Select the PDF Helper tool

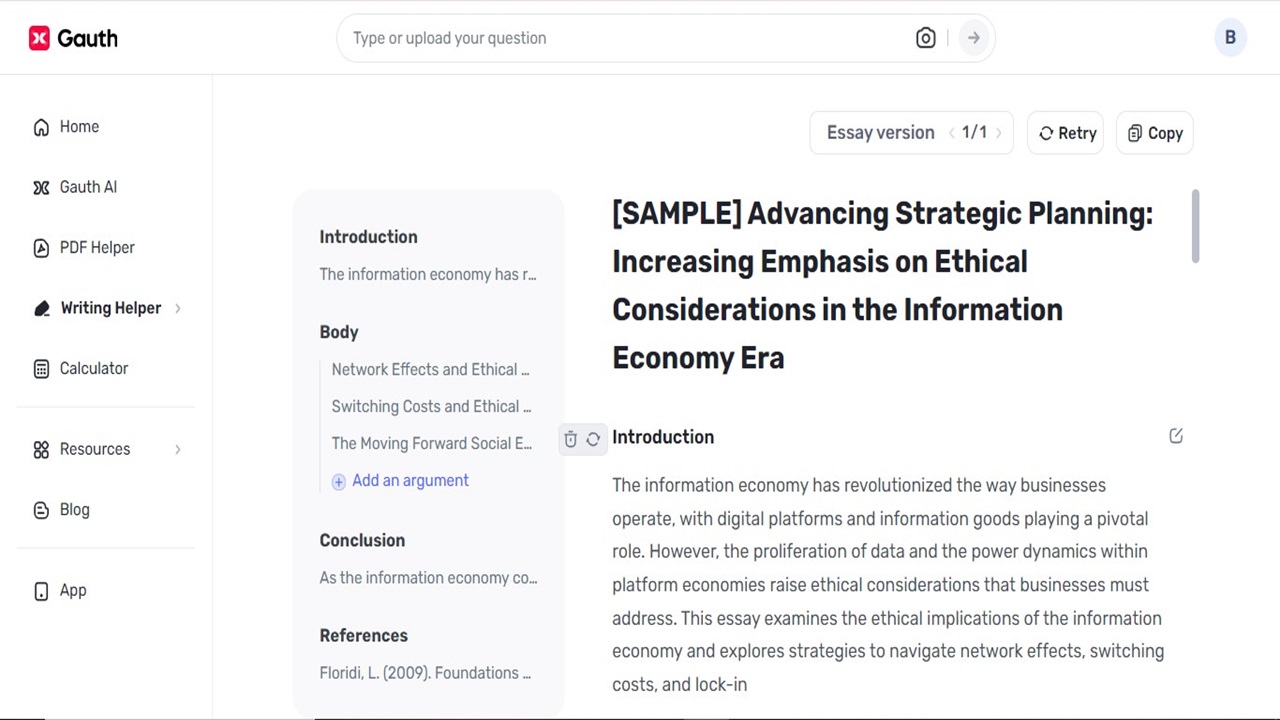[96, 247]
